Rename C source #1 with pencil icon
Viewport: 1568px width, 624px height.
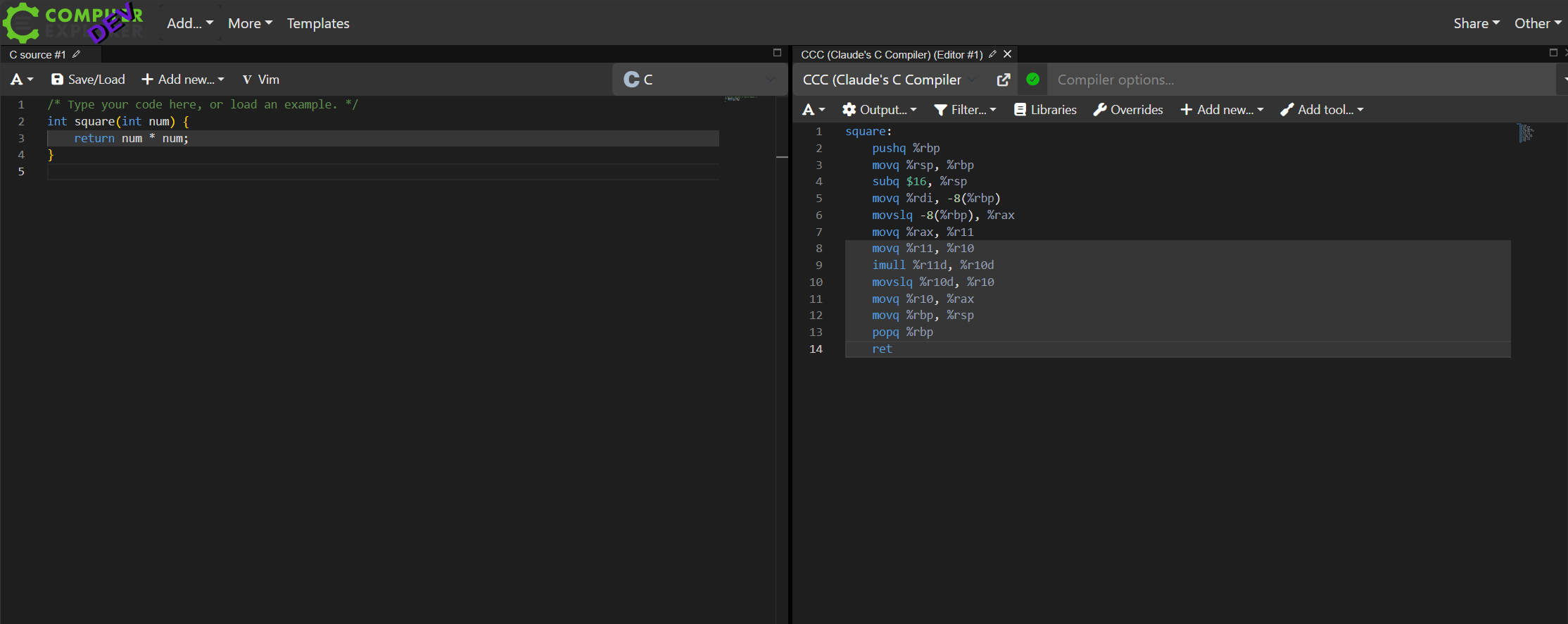[x=77, y=54]
